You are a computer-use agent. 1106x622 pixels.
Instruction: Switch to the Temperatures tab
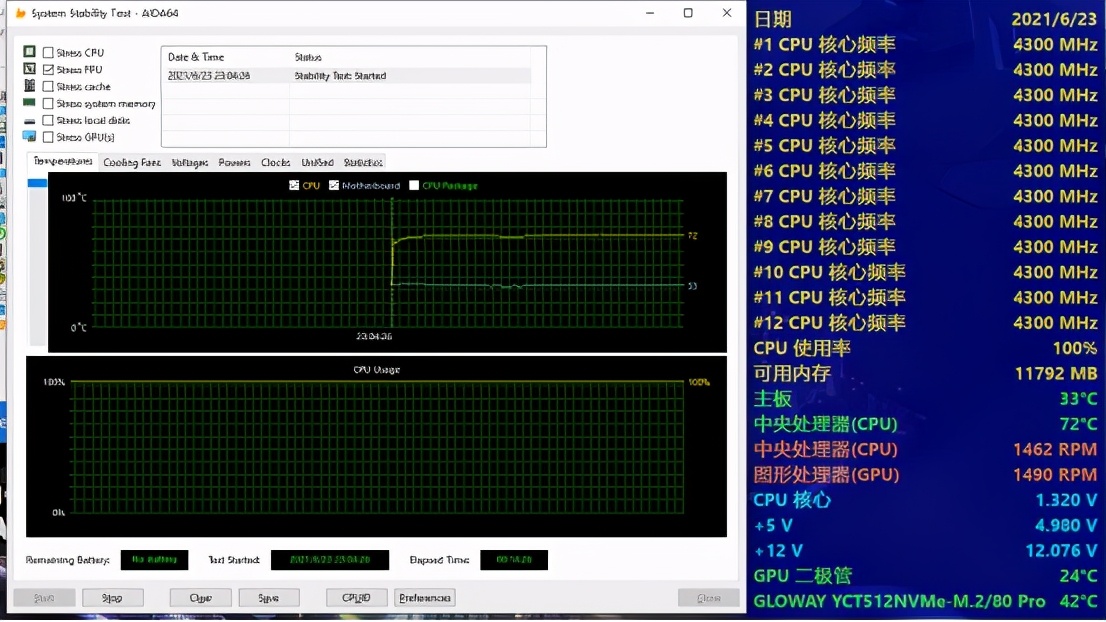[63, 161]
